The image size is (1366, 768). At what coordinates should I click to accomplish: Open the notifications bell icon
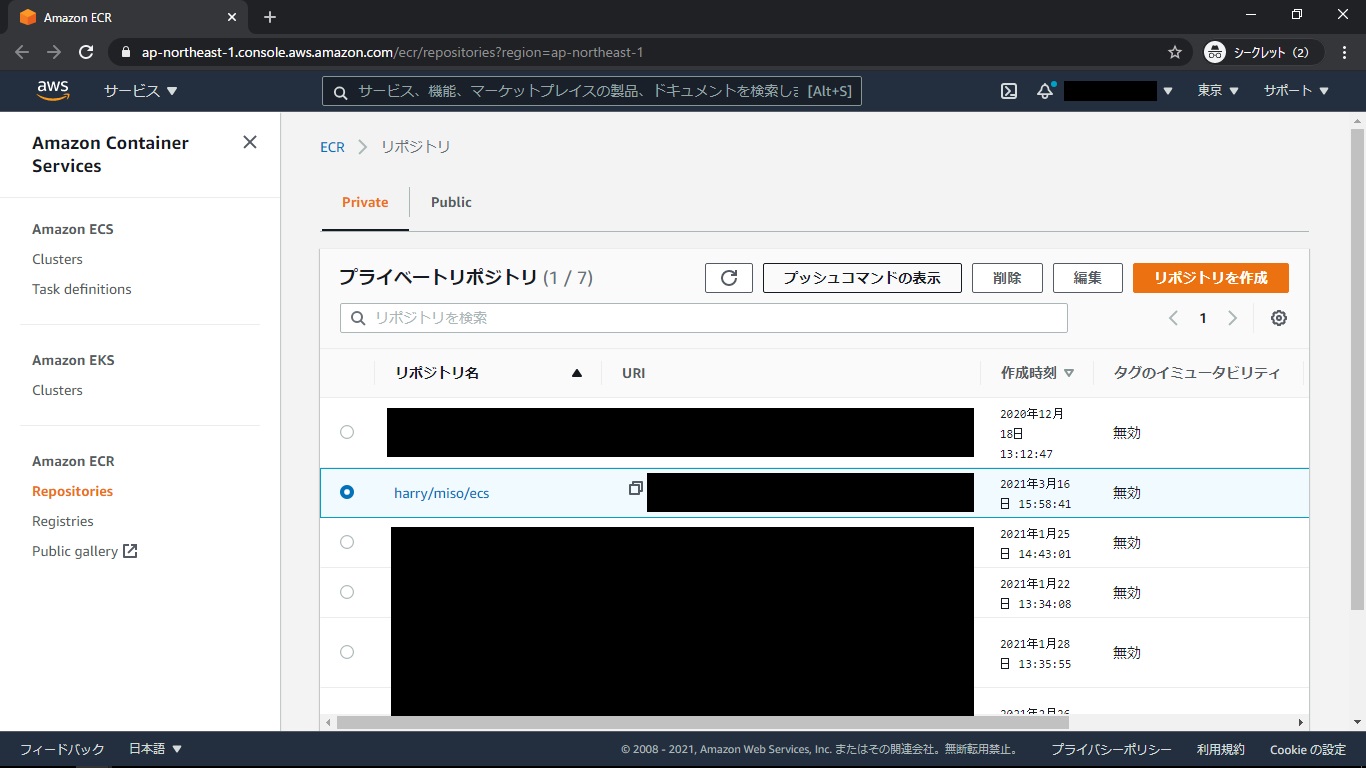point(1045,91)
